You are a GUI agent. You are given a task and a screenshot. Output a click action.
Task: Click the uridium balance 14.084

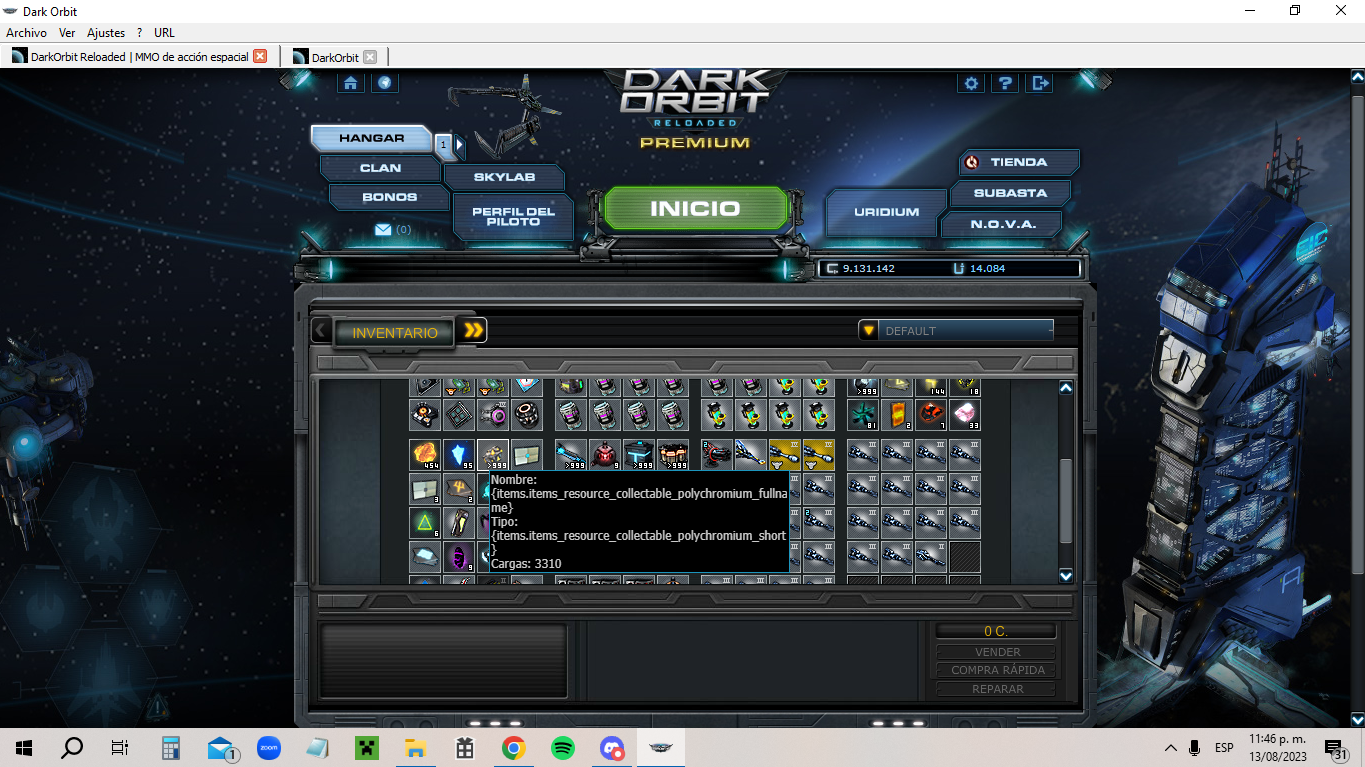click(x=987, y=269)
